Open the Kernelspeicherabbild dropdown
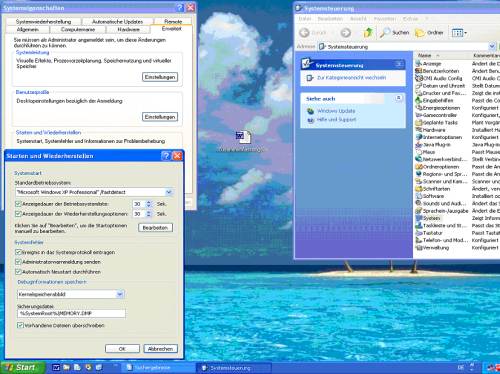 120,294
